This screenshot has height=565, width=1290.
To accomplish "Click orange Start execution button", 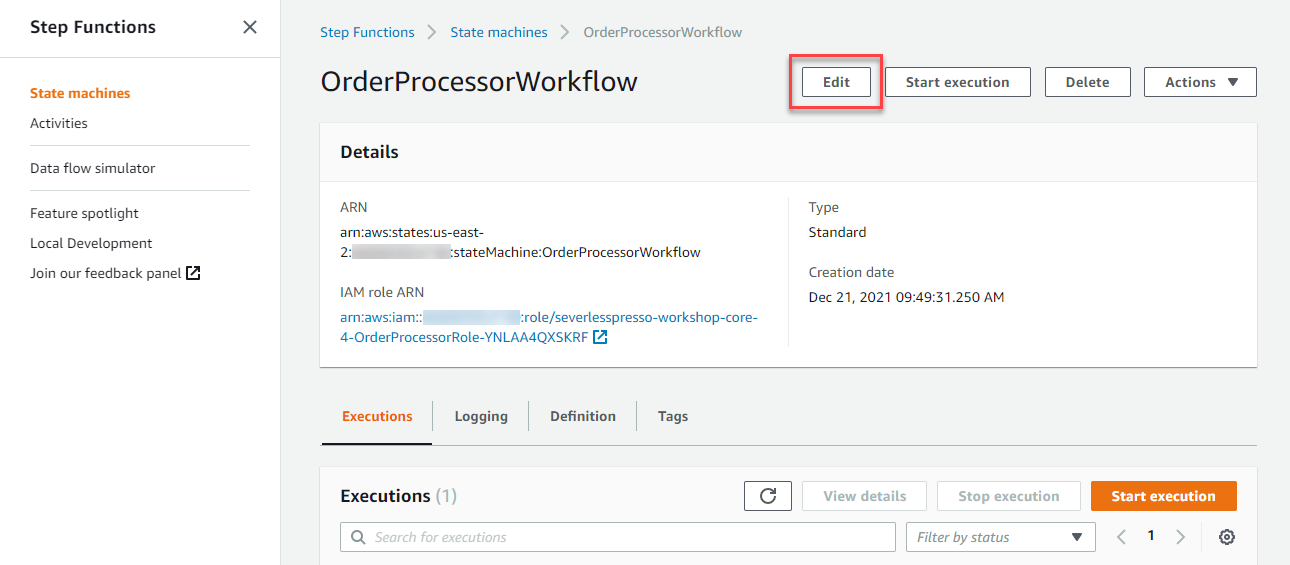I will 1164,496.
